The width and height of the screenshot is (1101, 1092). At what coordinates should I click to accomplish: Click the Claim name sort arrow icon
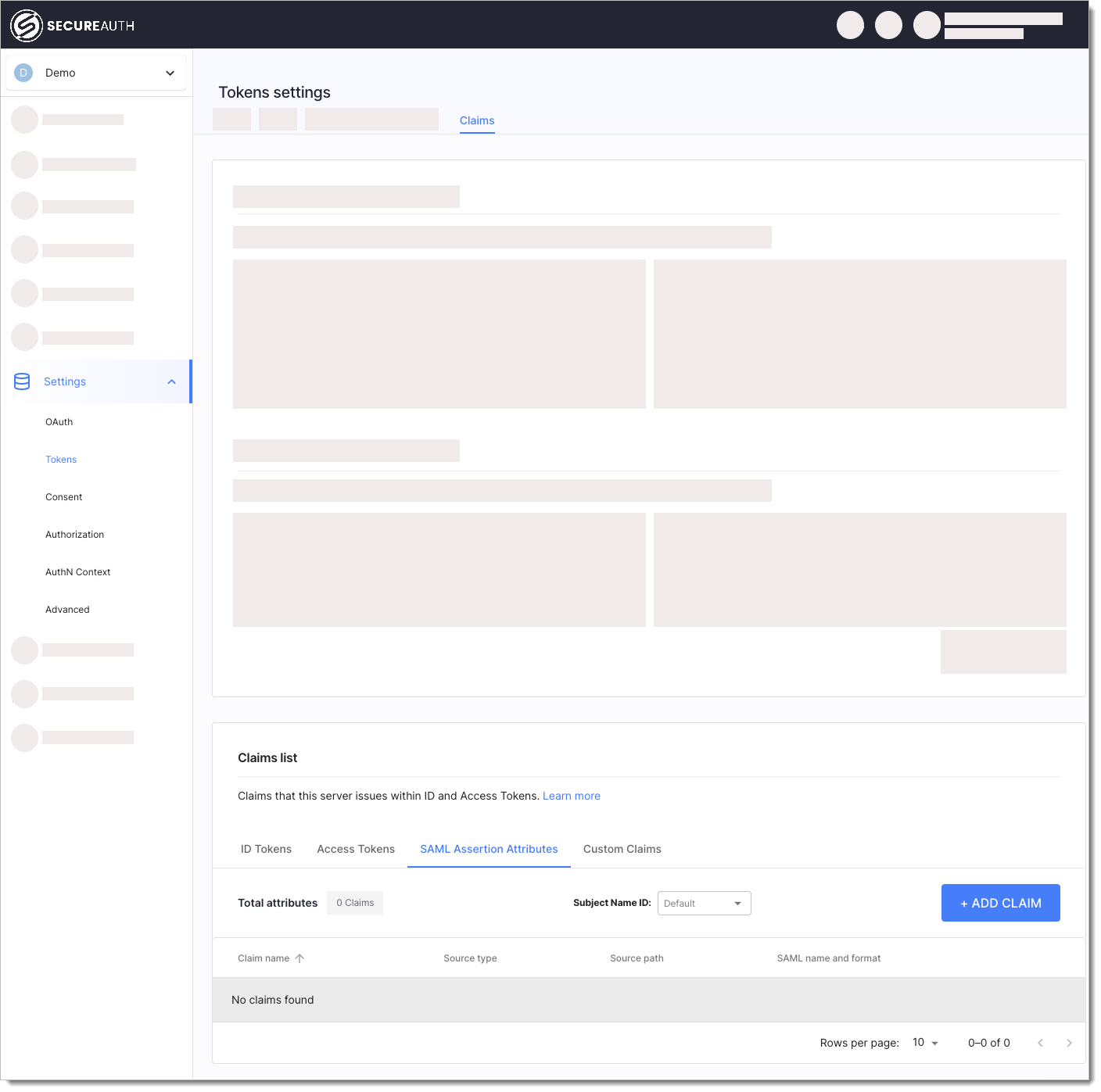click(299, 958)
